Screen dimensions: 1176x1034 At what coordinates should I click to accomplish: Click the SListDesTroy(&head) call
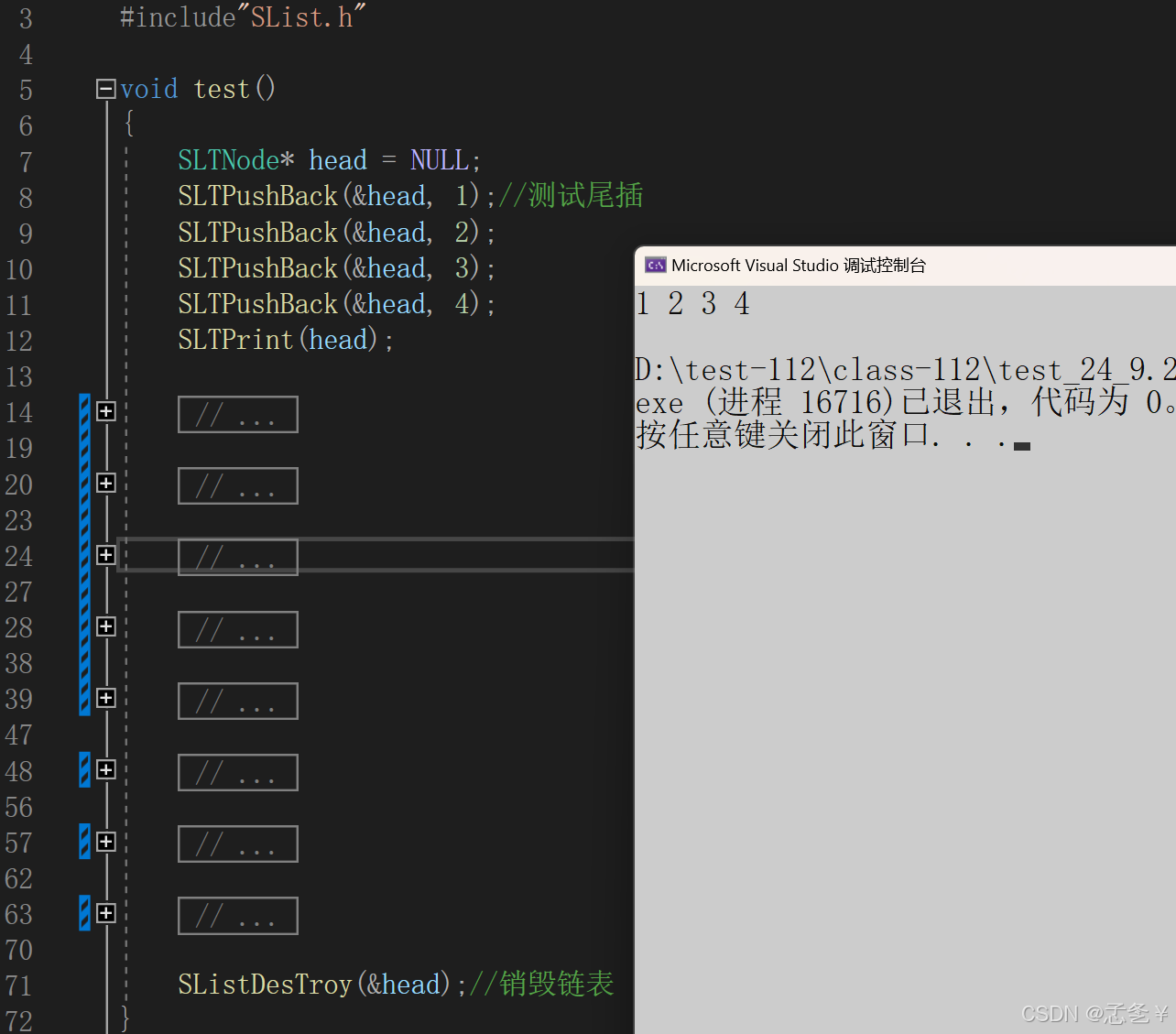pyautogui.click(x=322, y=985)
